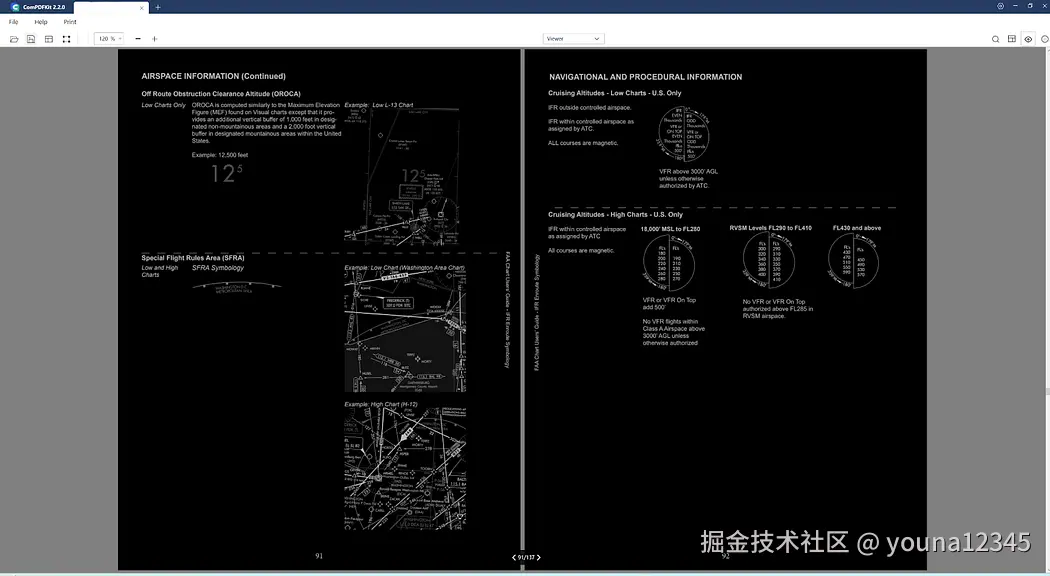Screen dimensions: 1050x576
Task: Click 'Special Flight Rules Area (SFRA)' heading
Action: coord(193,258)
